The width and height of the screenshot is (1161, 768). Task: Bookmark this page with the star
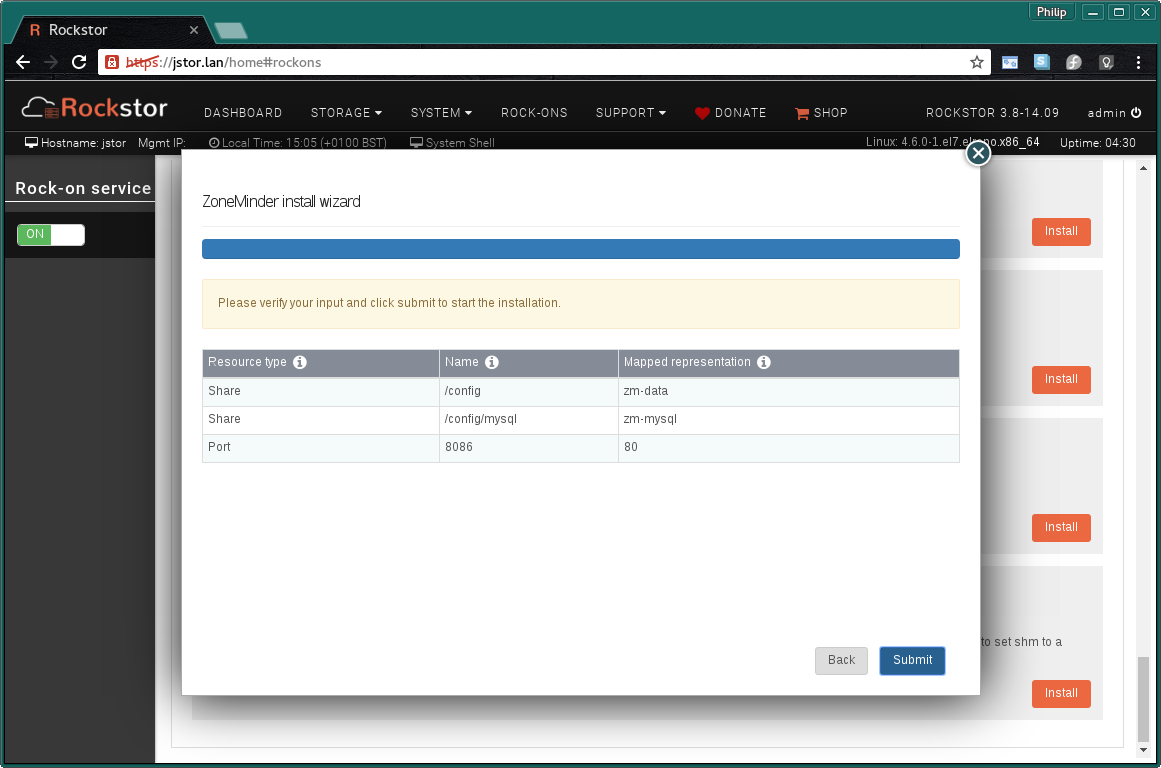click(977, 62)
